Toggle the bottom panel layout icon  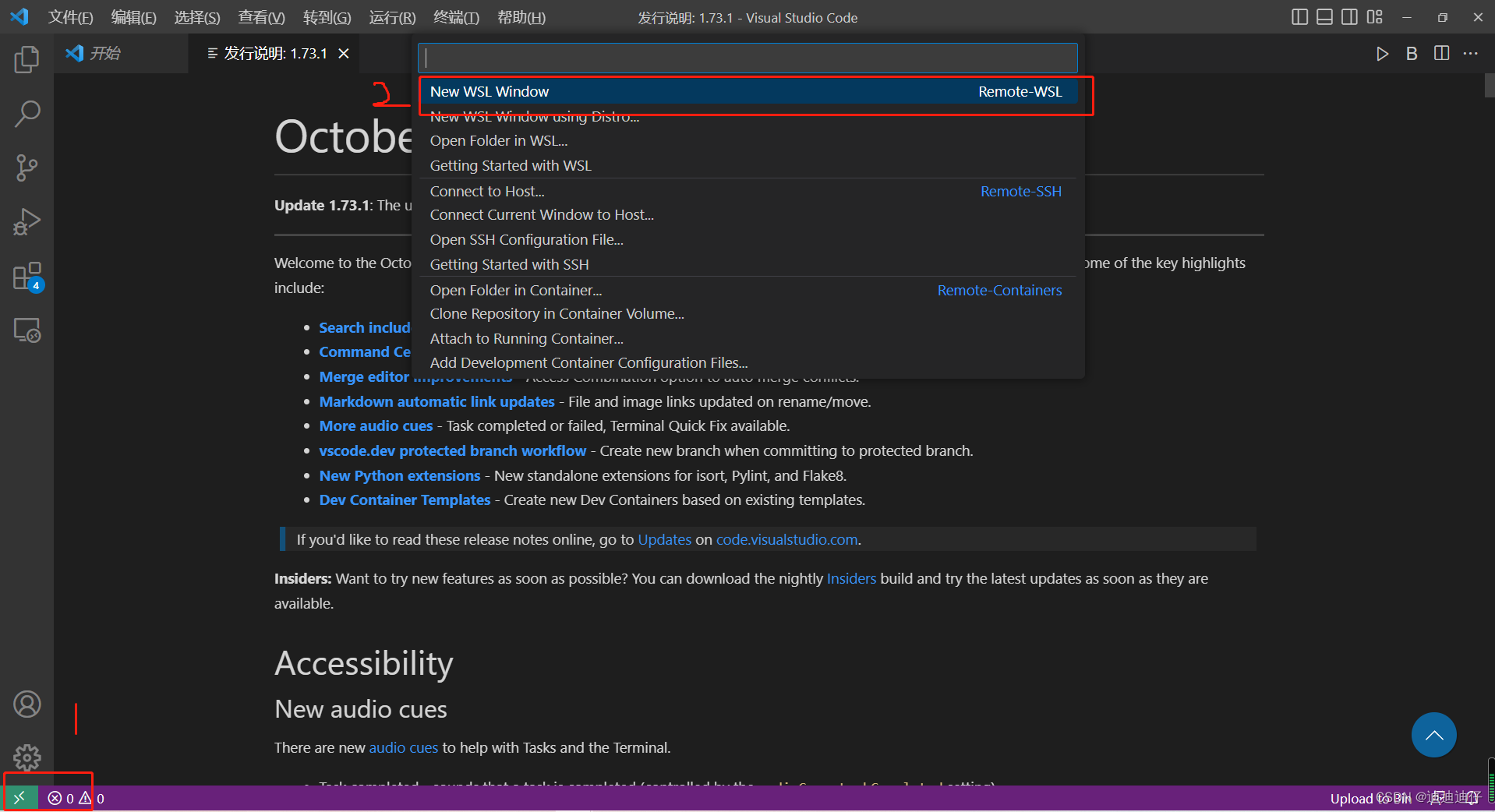pyautogui.click(x=1324, y=17)
